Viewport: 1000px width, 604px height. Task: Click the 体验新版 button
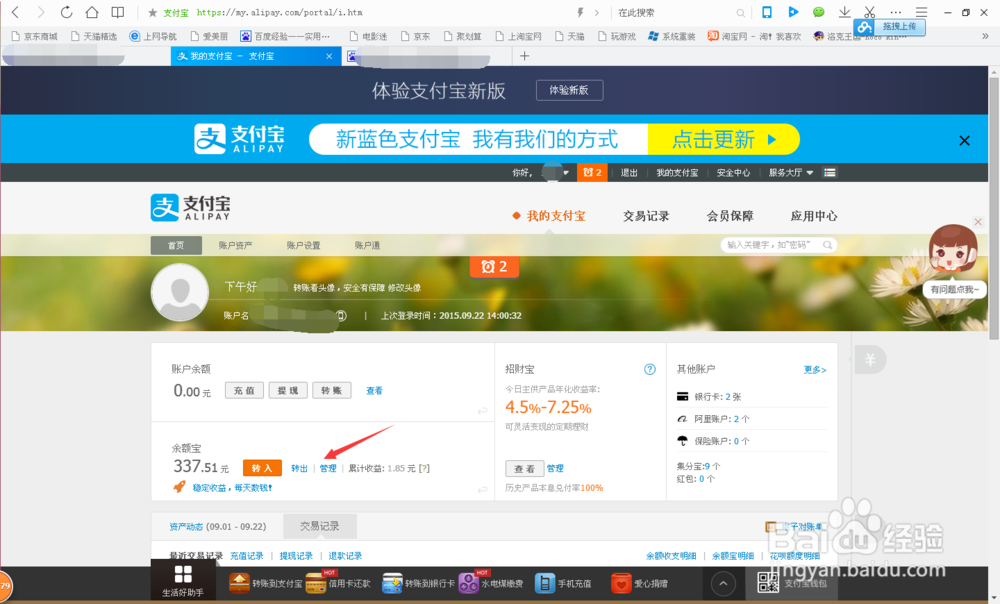(569, 90)
